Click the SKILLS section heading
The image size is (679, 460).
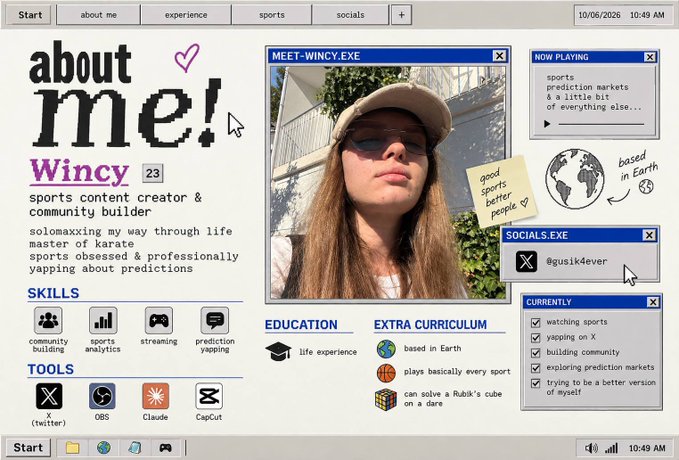[53, 293]
